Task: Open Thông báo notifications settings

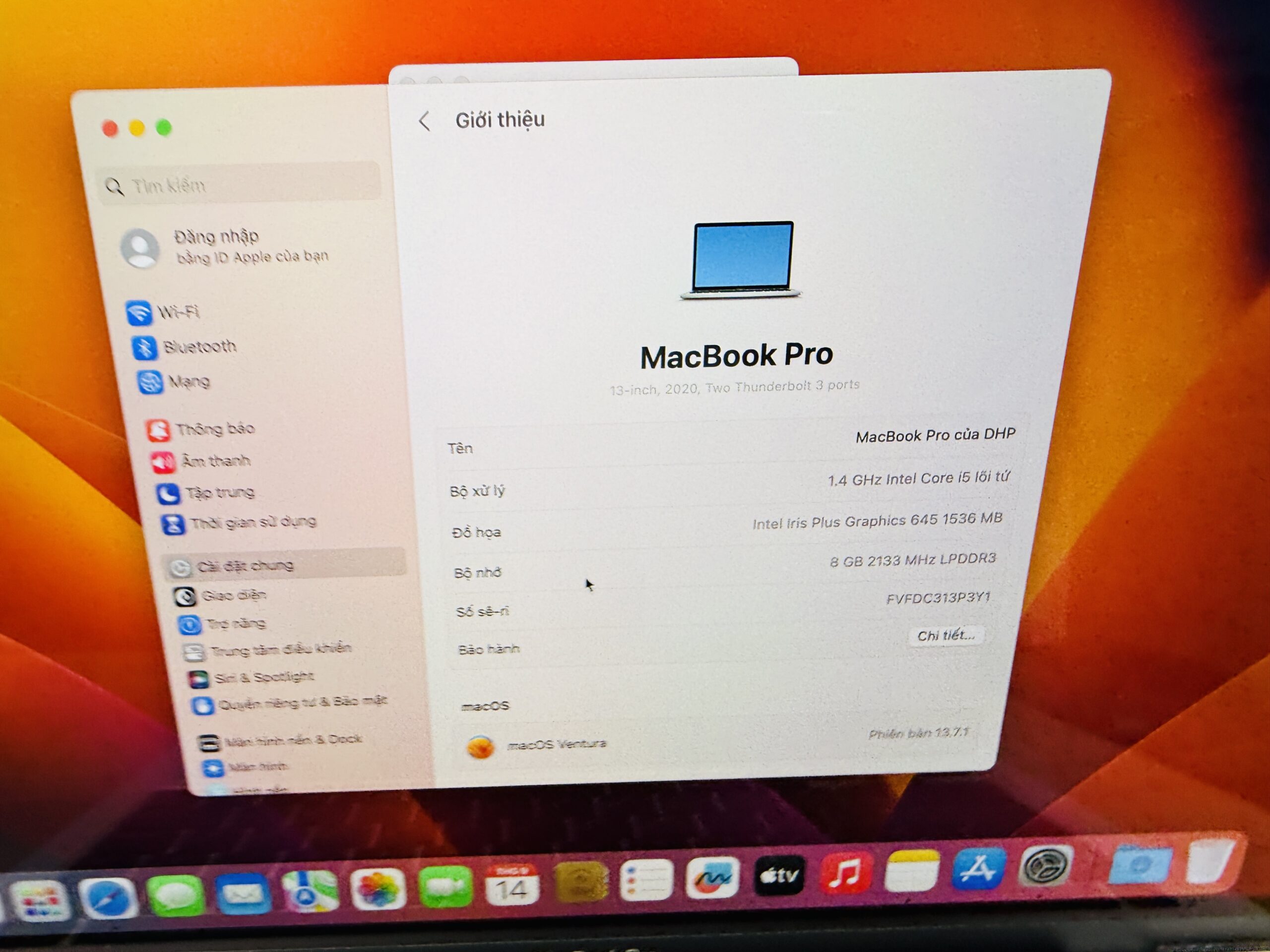Action: (x=200, y=429)
